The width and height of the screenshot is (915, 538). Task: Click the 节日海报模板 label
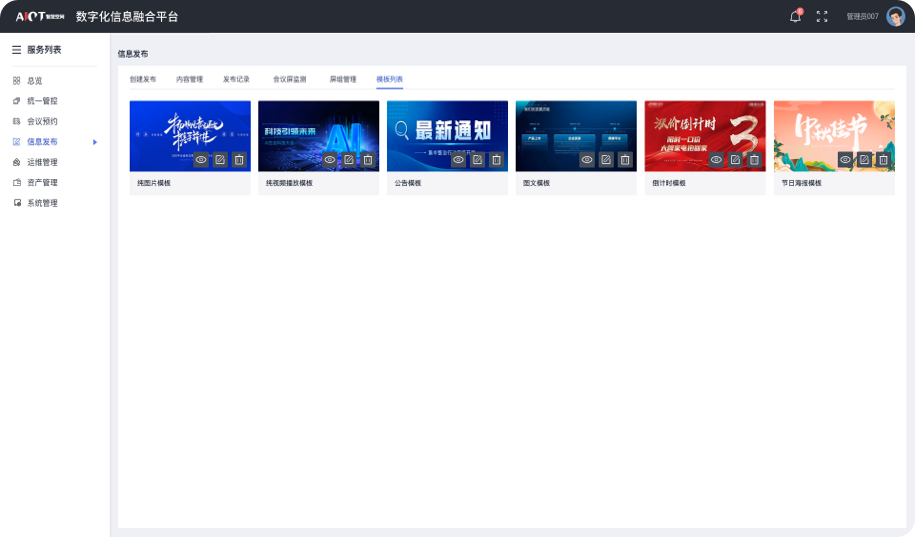click(x=802, y=183)
